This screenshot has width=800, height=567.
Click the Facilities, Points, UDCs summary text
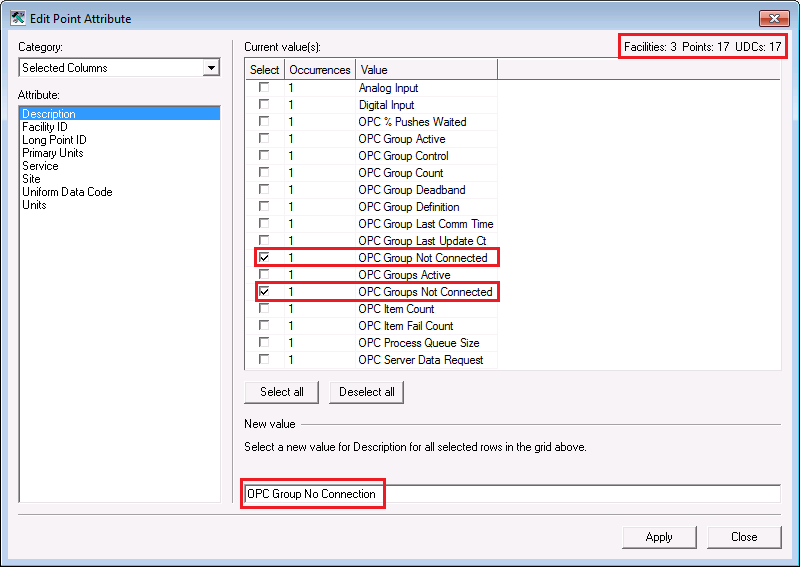pyautogui.click(x=703, y=47)
